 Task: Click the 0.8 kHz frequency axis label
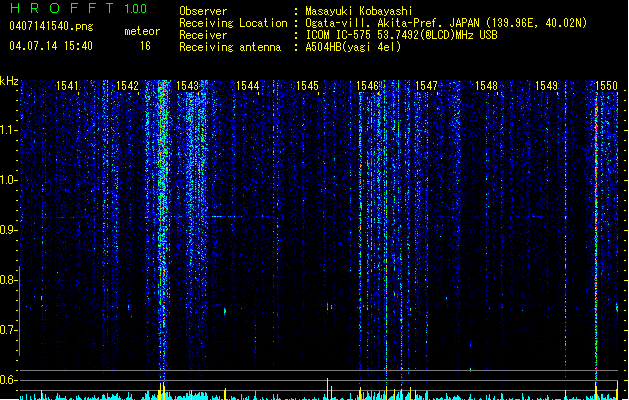(x=9, y=280)
